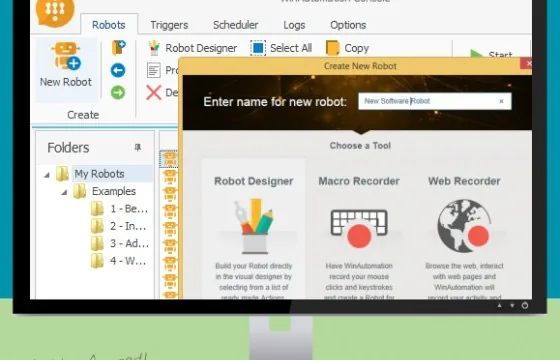Click the New Robot icon
The width and height of the screenshot is (560, 360).
click(x=66, y=56)
